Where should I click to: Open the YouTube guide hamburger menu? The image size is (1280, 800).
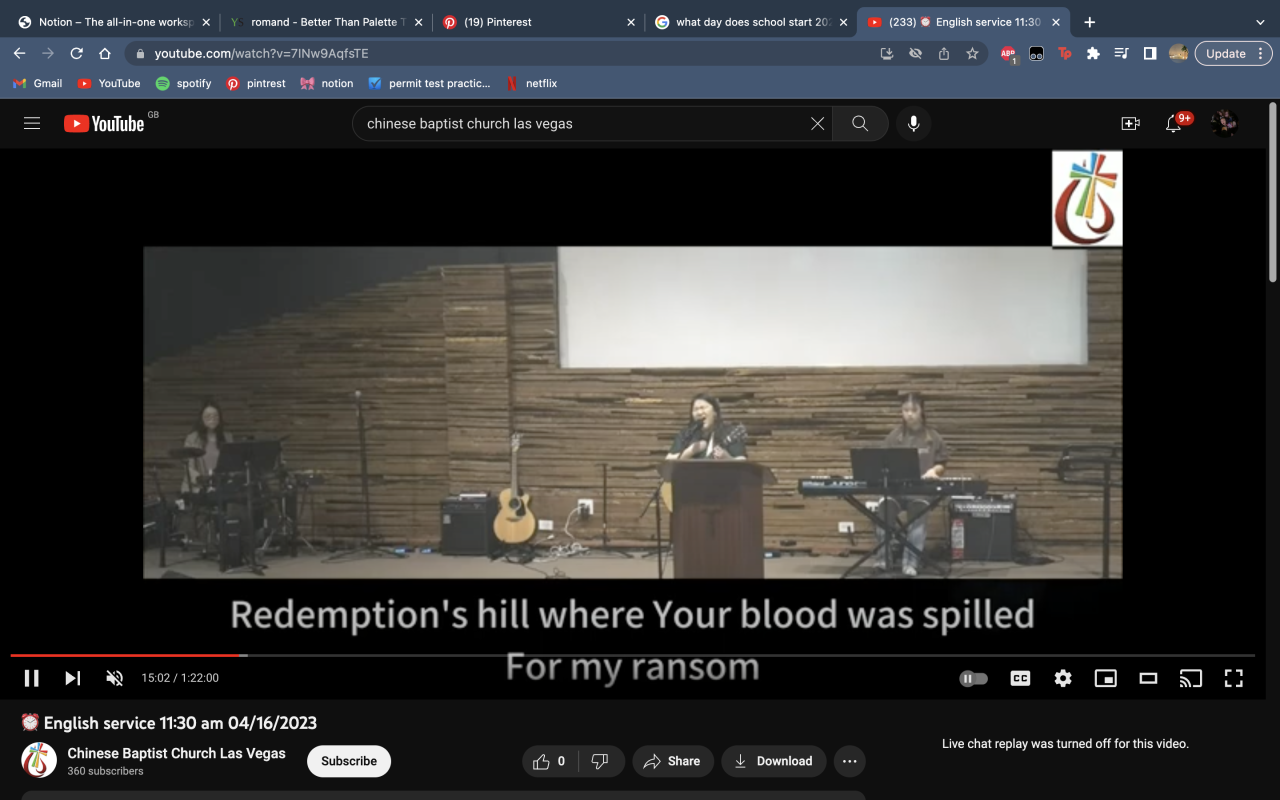32,123
